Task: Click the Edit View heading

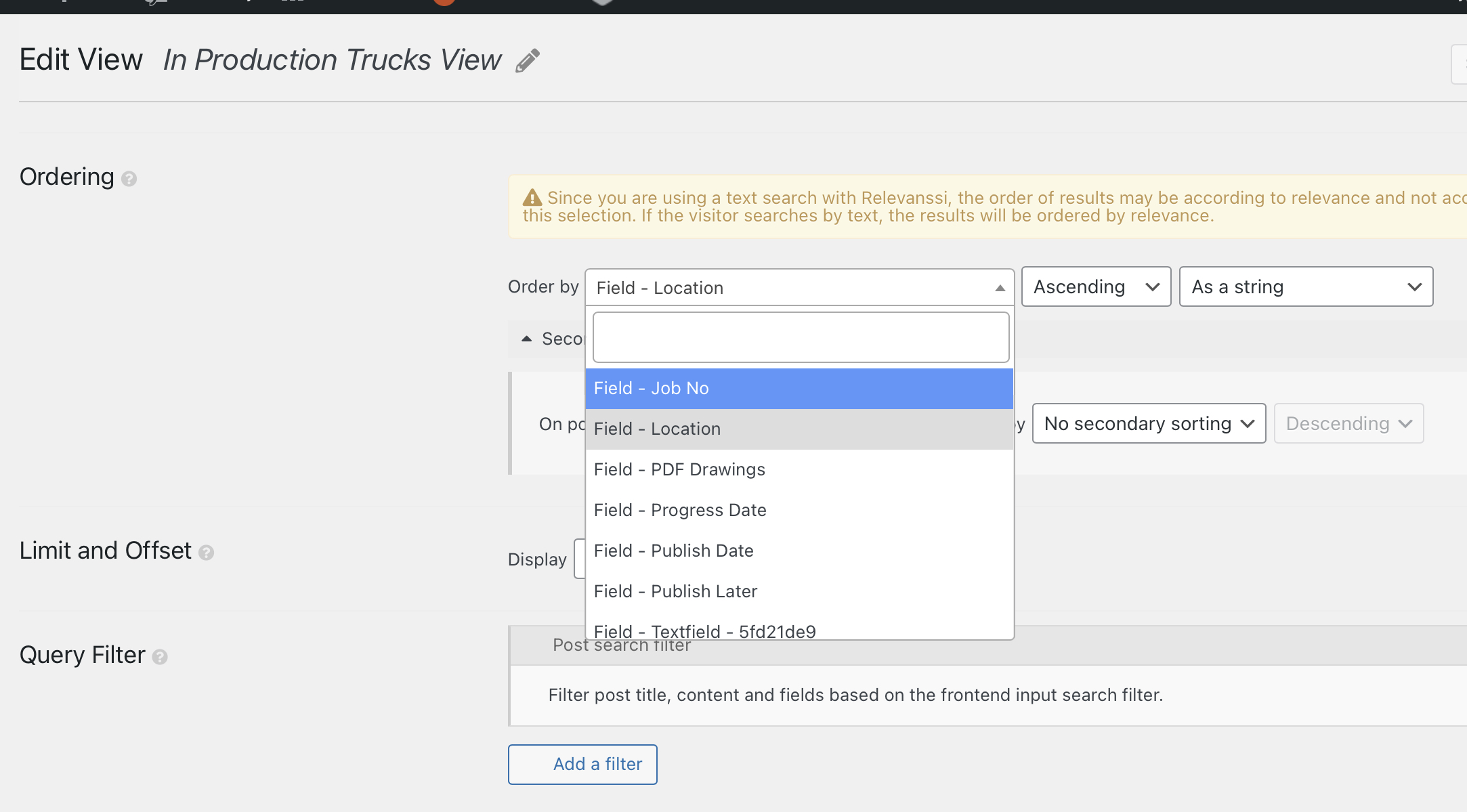Action: click(81, 60)
